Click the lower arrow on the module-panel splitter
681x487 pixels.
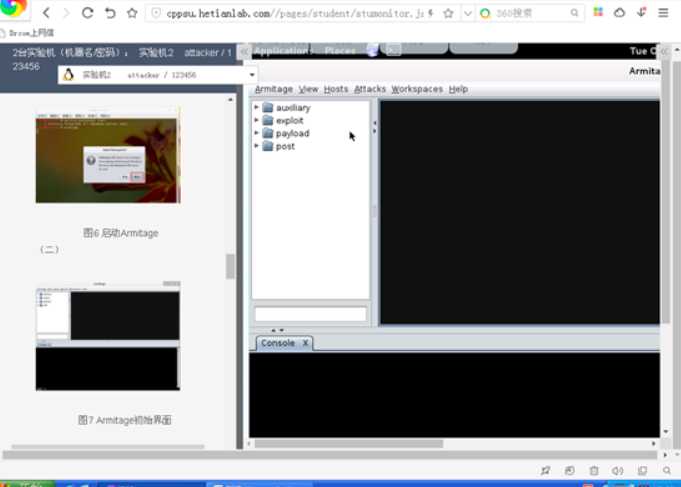click(374, 131)
